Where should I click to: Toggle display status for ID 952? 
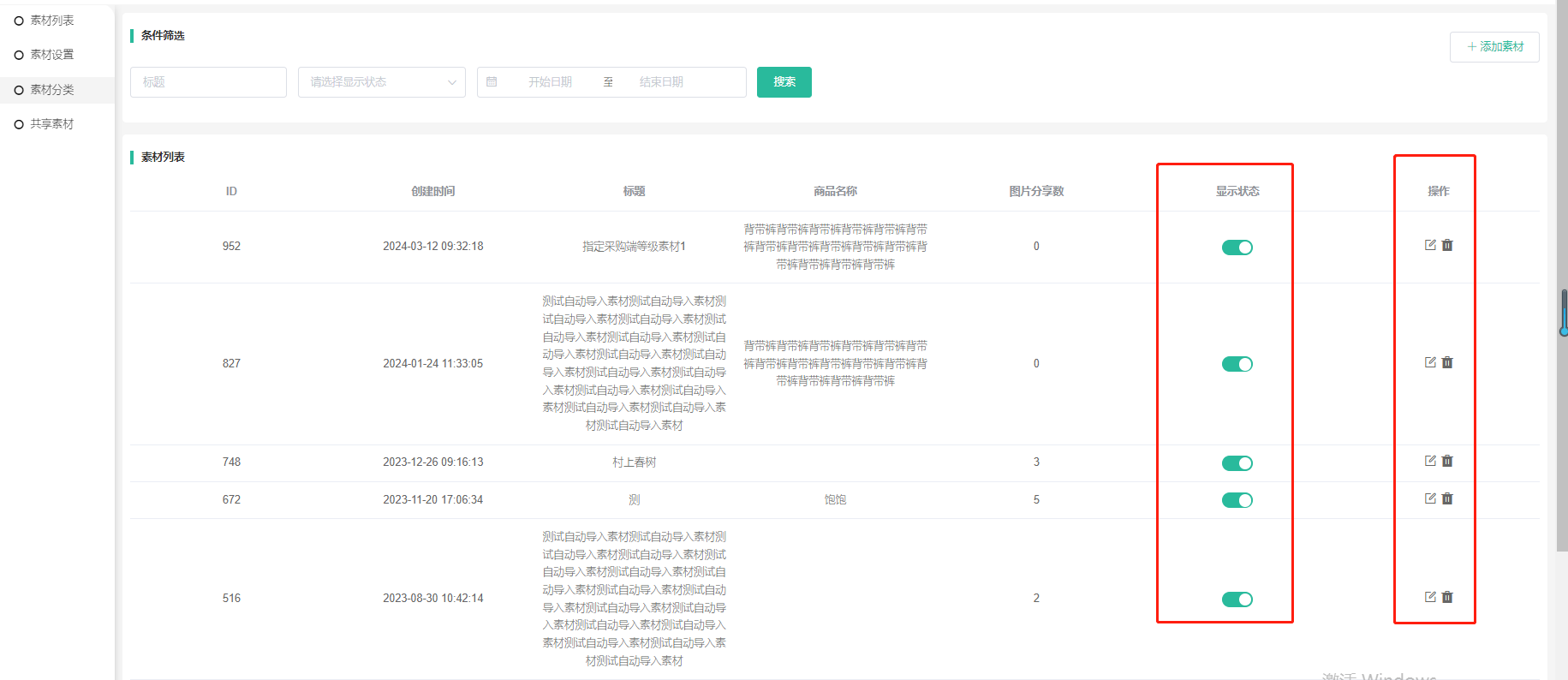[1237, 248]
